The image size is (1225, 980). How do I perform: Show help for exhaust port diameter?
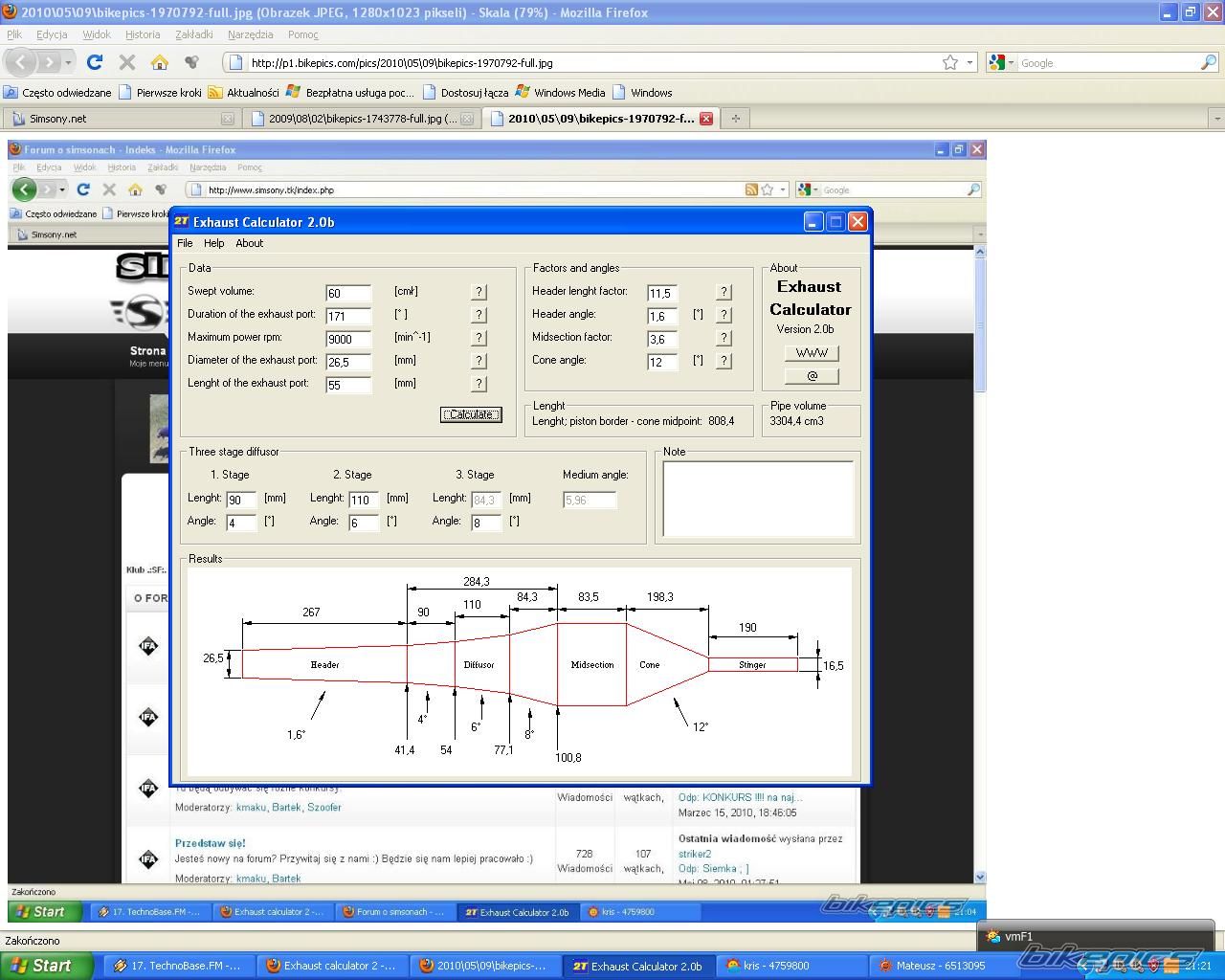point(479,361)
